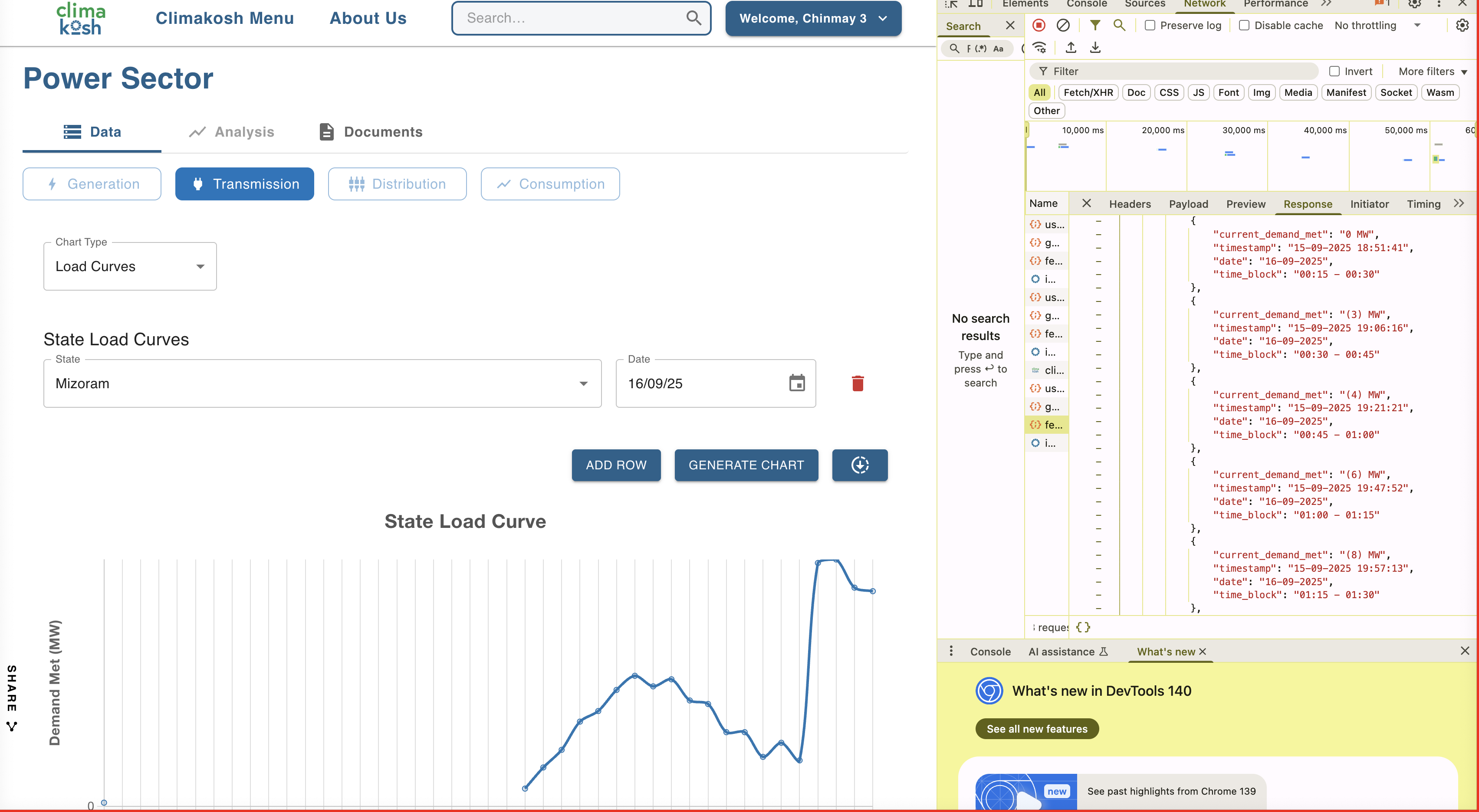Click the Export HAR download icon
Image resolution: width=1479 pixels, height=812 pixels.
(1095, 48)
